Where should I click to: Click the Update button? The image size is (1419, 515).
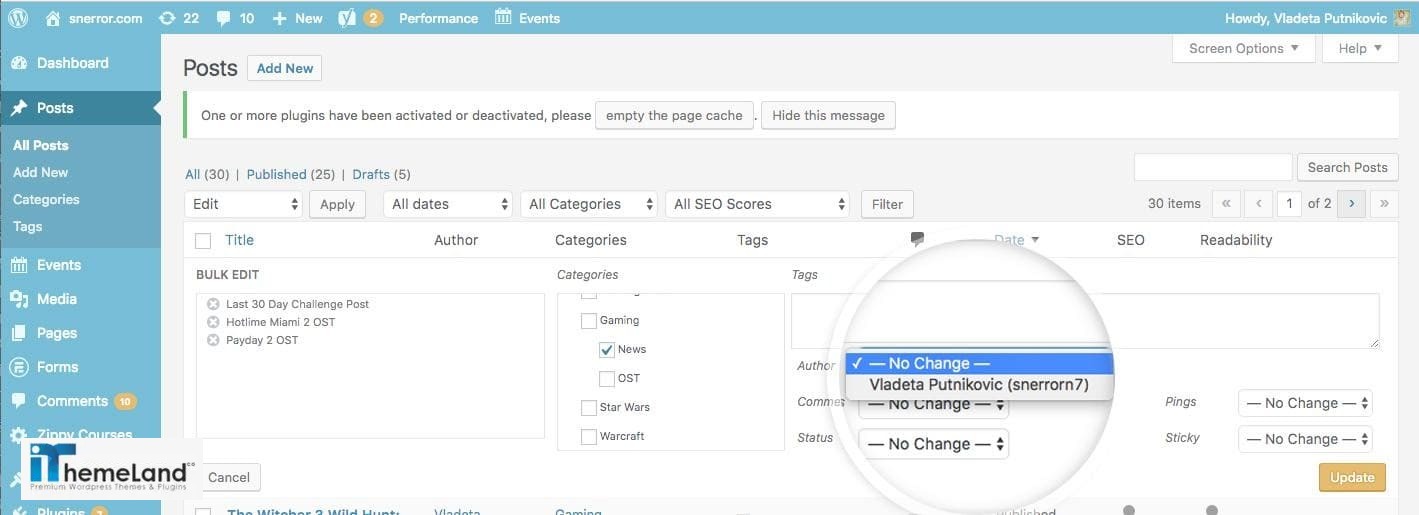(1352, 477)
